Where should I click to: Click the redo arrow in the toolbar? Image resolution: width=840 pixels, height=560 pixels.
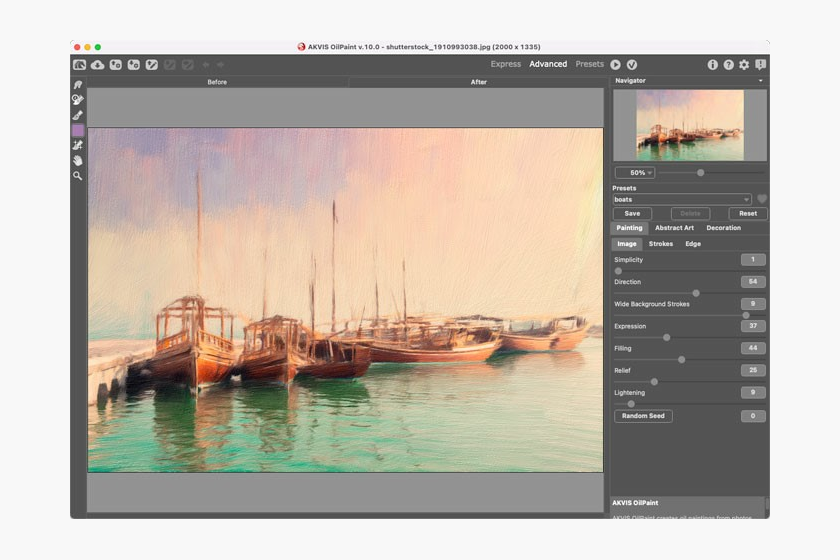220,65
